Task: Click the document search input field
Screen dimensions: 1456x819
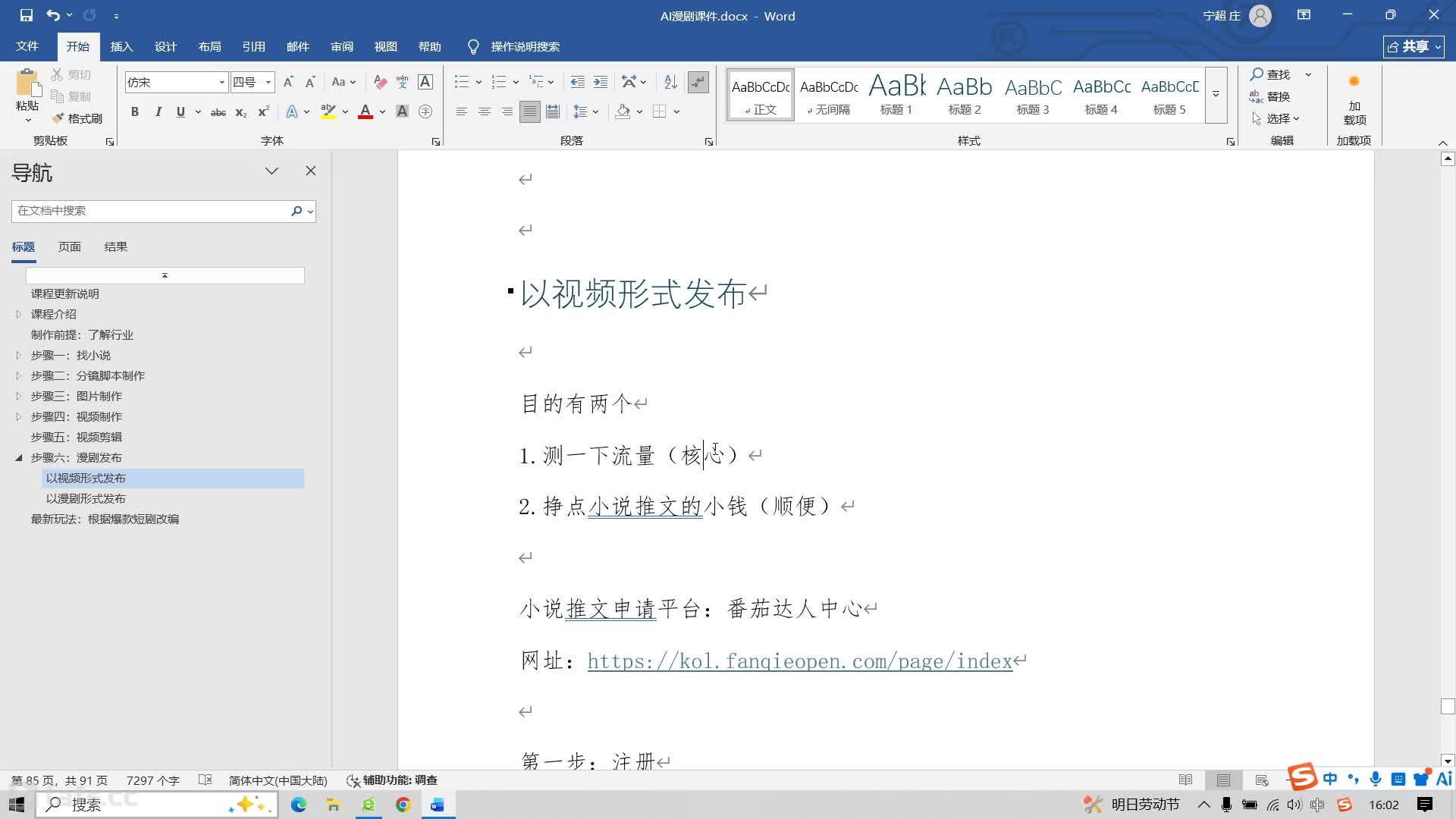Action: 150,211
